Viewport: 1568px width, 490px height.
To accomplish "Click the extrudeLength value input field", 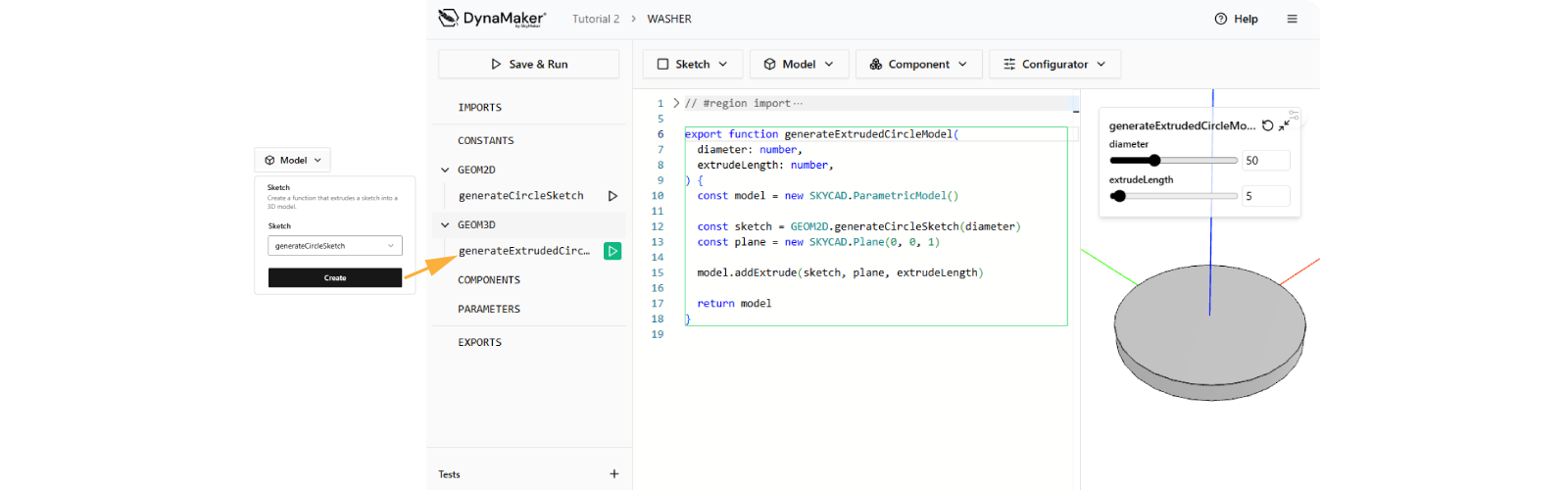I will (1265, 196).
